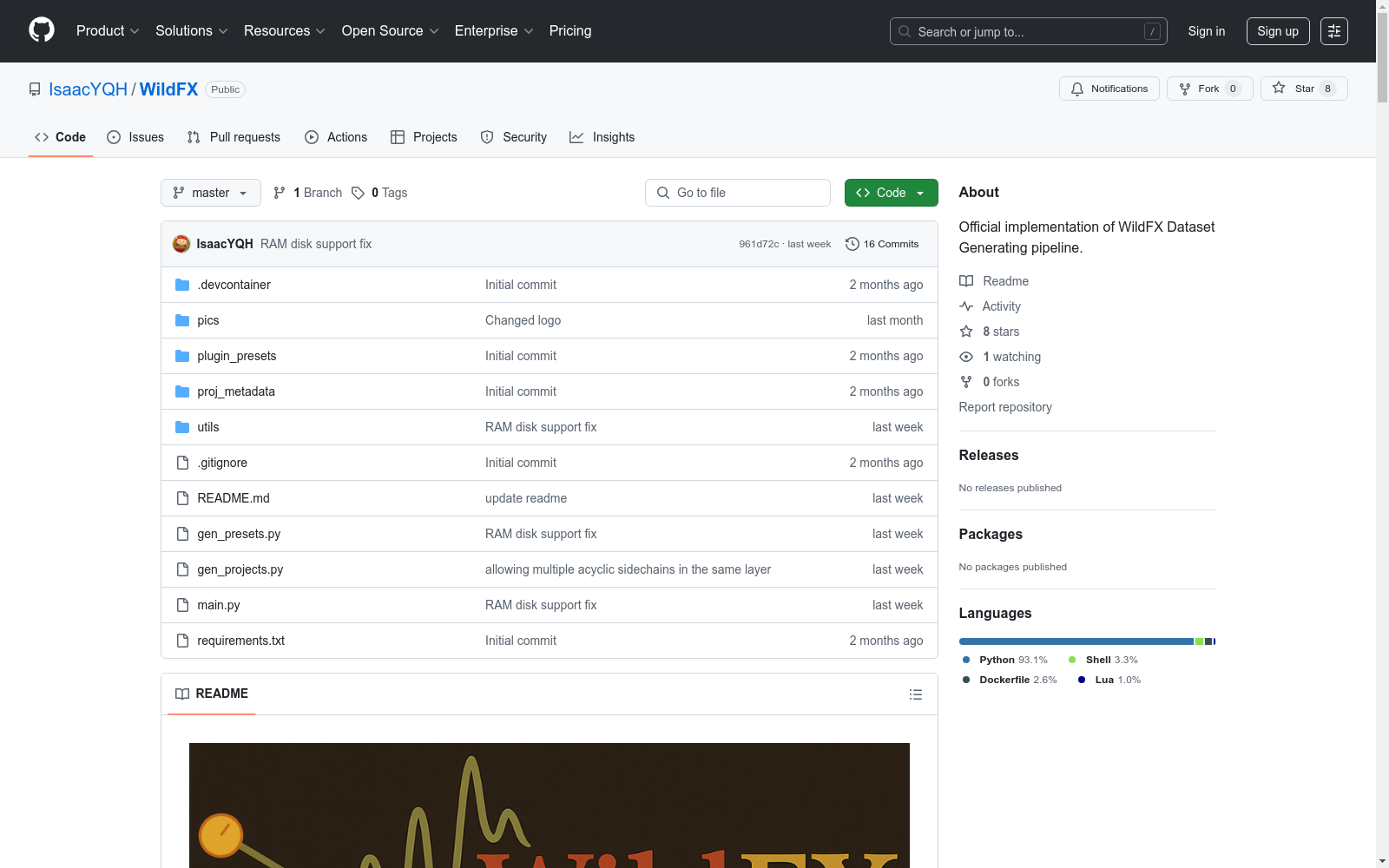Open the gen_projects.py file
This screenshot has height=868, width=1389.
[x=240, y=569]
